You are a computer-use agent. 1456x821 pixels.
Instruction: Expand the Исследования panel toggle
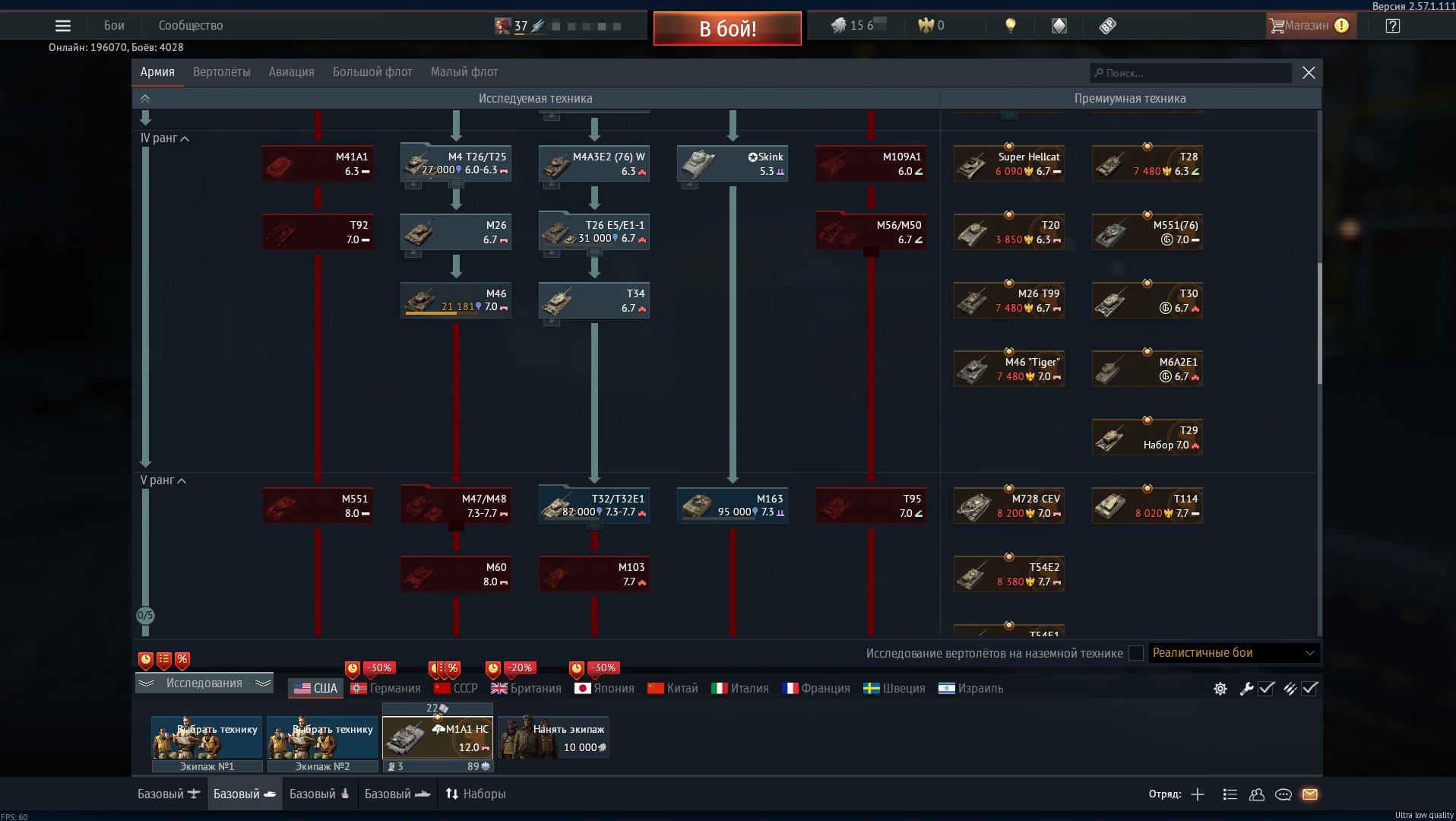(x=204, y=683)
